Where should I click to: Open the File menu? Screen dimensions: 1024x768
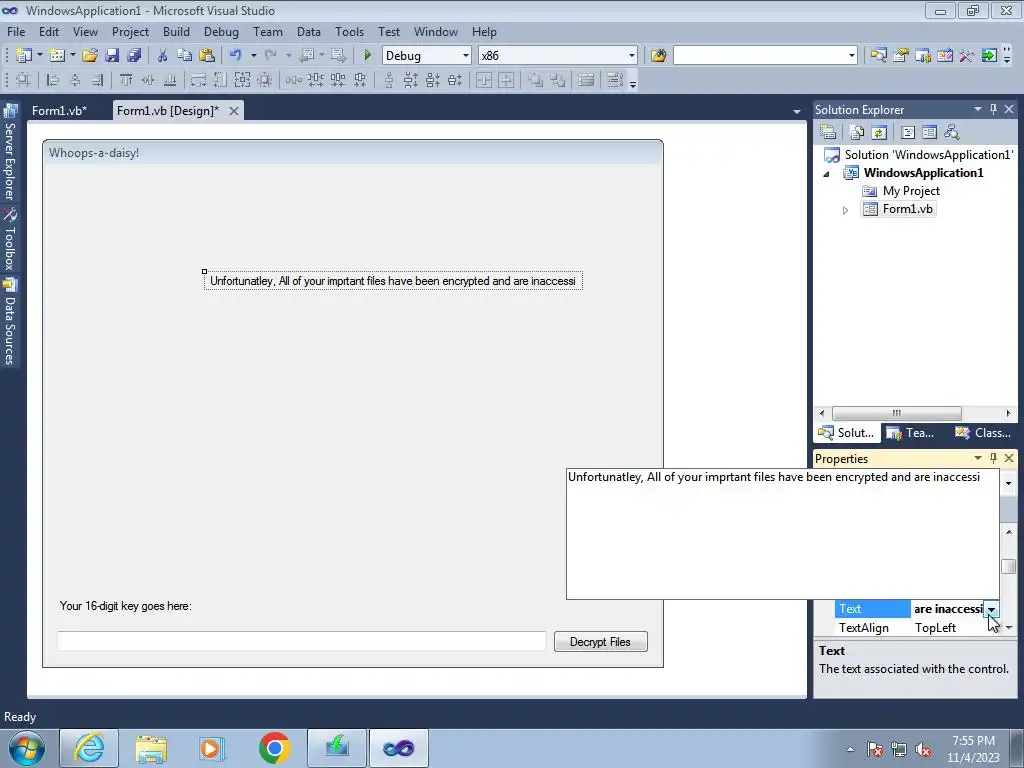click(16, 31)
